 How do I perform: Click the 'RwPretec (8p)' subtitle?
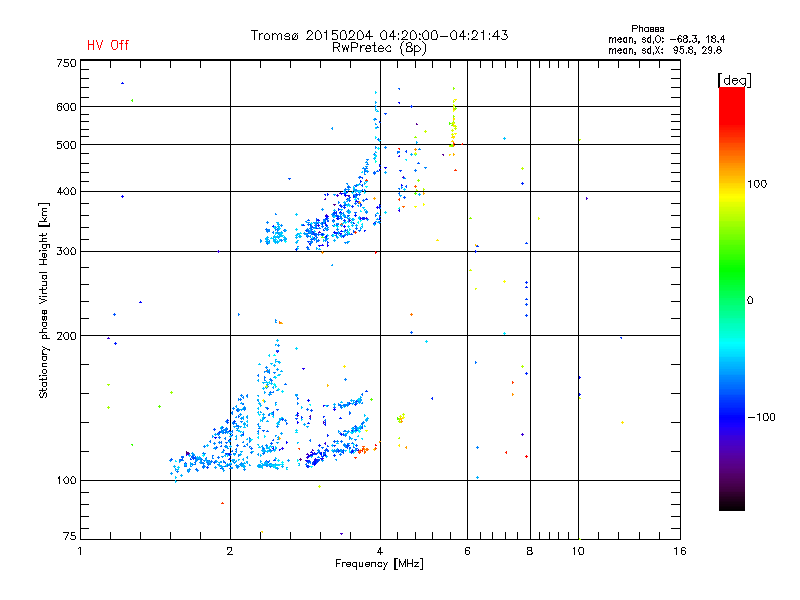(379, 48)
